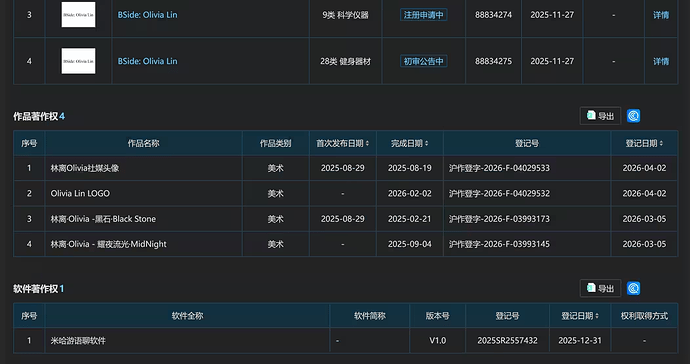Click the blue circular icon beside 软件著作权 export

633,288
